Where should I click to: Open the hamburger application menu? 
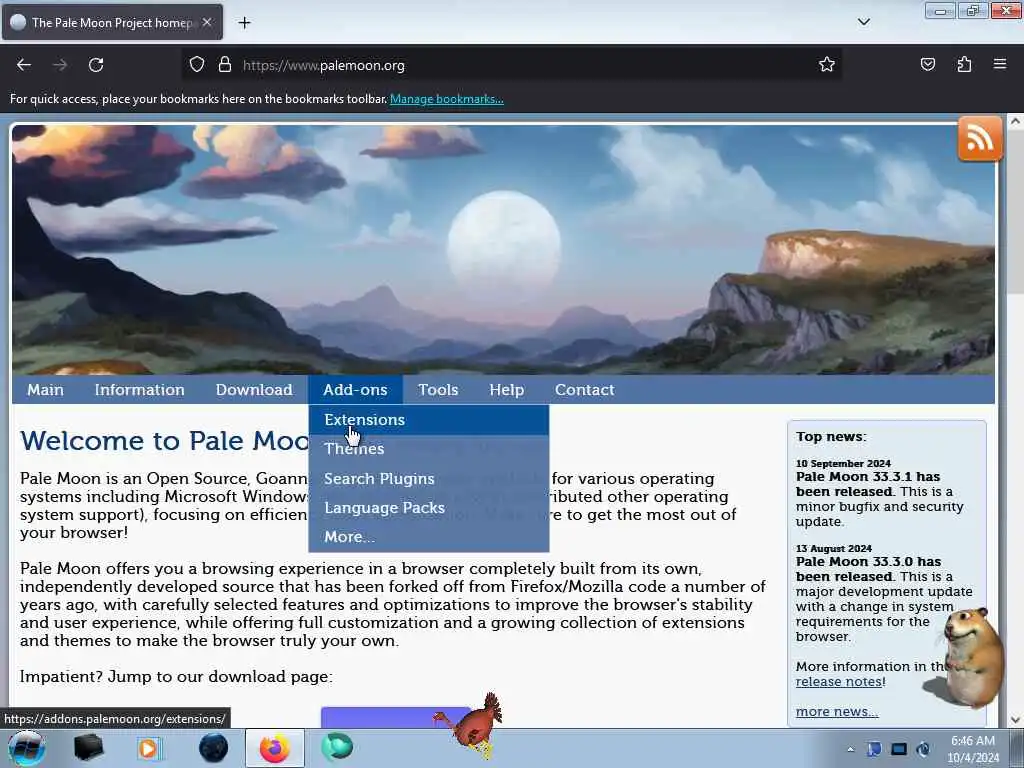(1000, 64)
